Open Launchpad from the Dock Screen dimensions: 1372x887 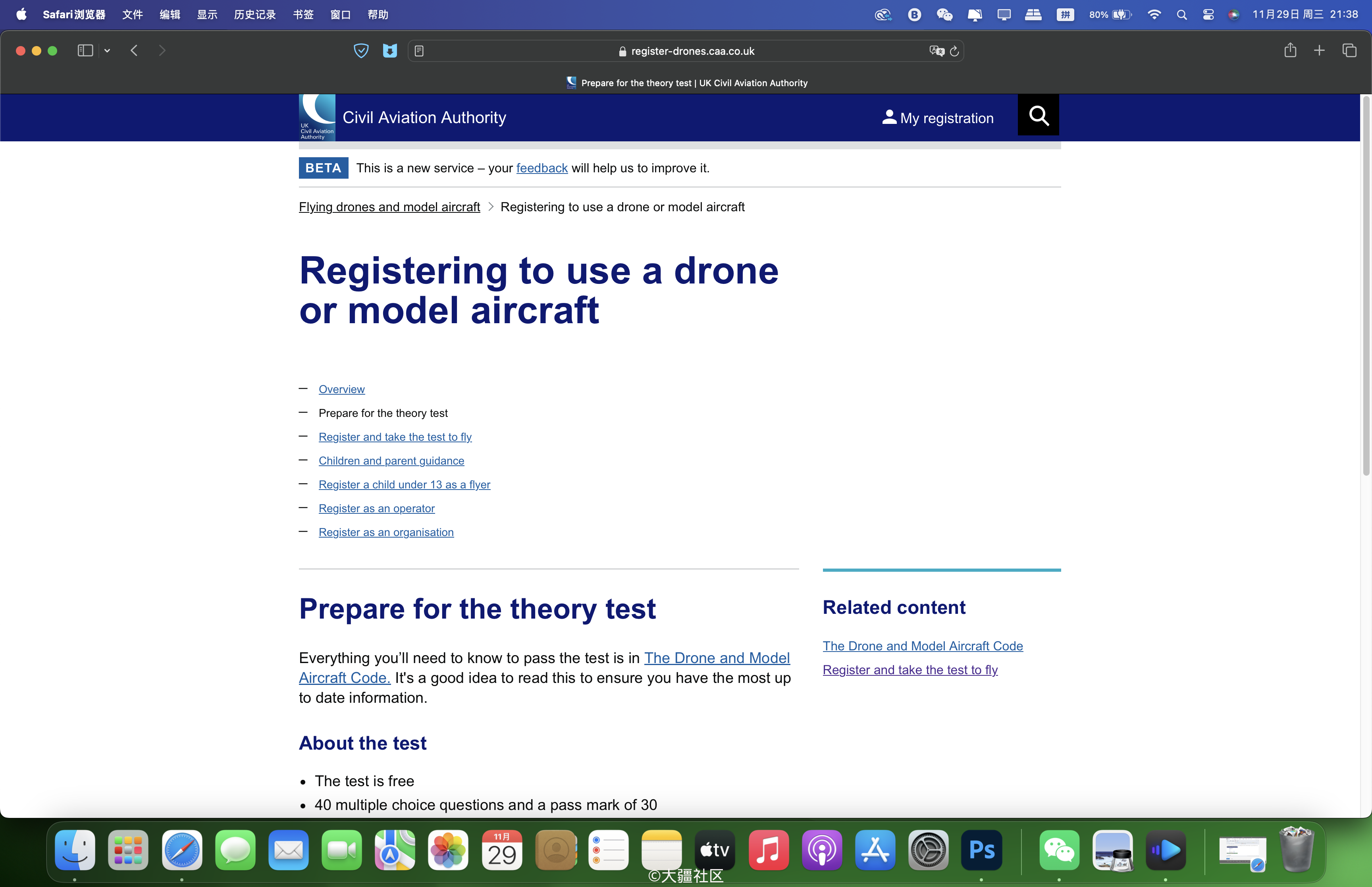128,850
